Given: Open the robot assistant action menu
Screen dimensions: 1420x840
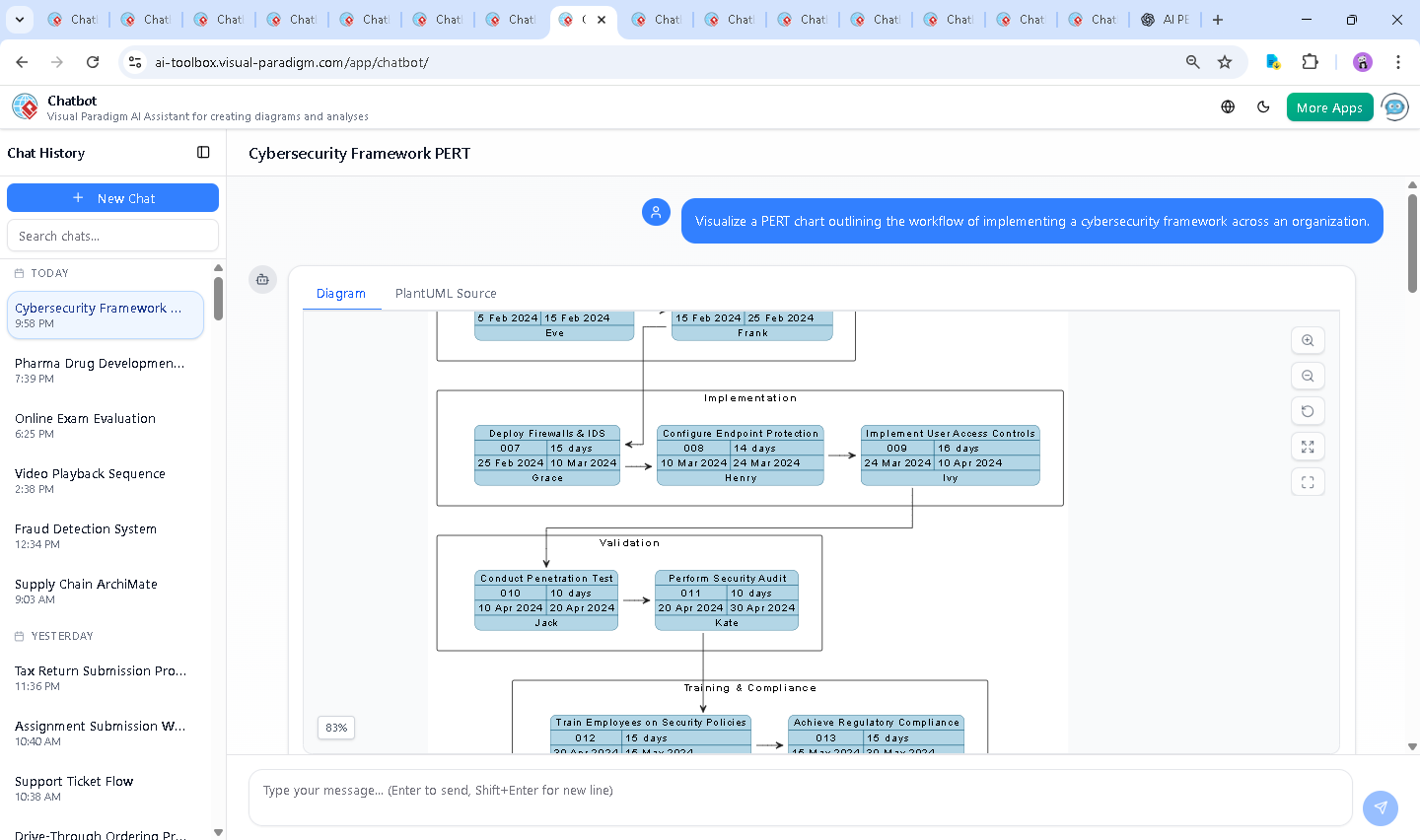Looking at the screenshot, I should point(262,279).
